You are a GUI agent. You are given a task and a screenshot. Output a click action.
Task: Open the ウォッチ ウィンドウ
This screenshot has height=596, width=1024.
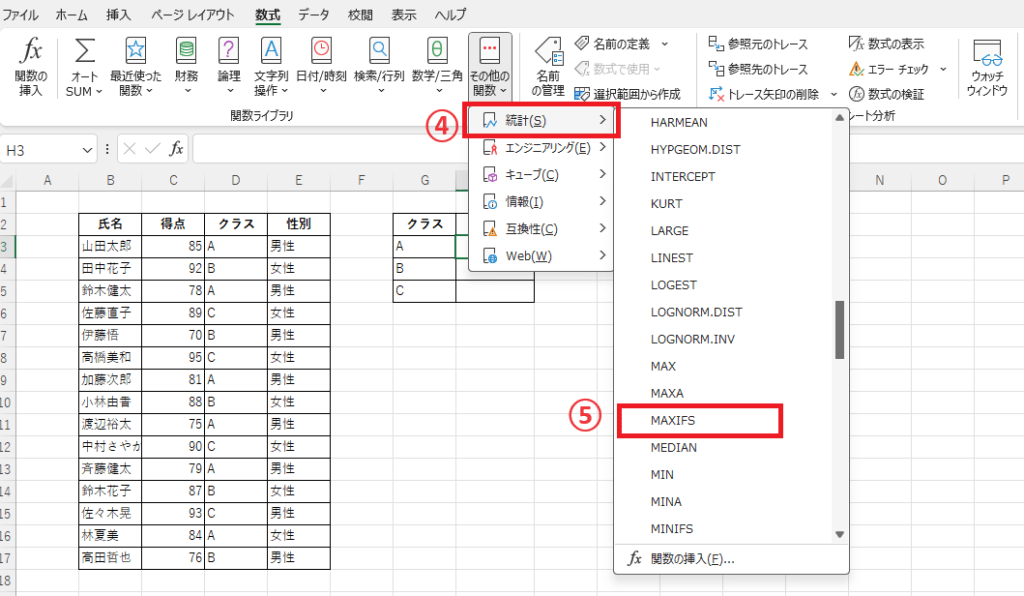point(987,67)
